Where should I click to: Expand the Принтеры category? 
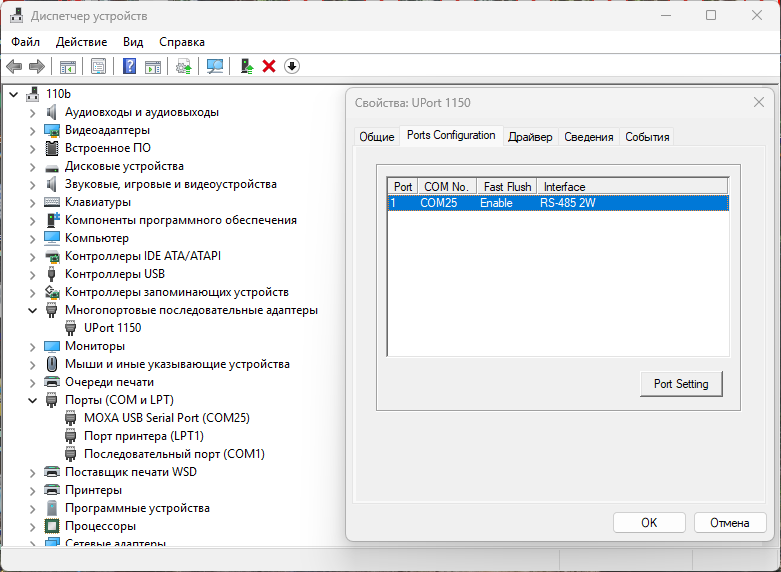tap(32, 490)
